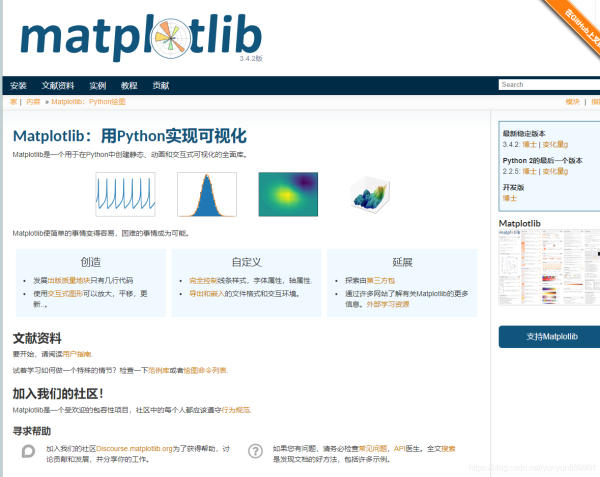Open the 文献资料 navigation item
600x477 pixels.
(58, 86)
